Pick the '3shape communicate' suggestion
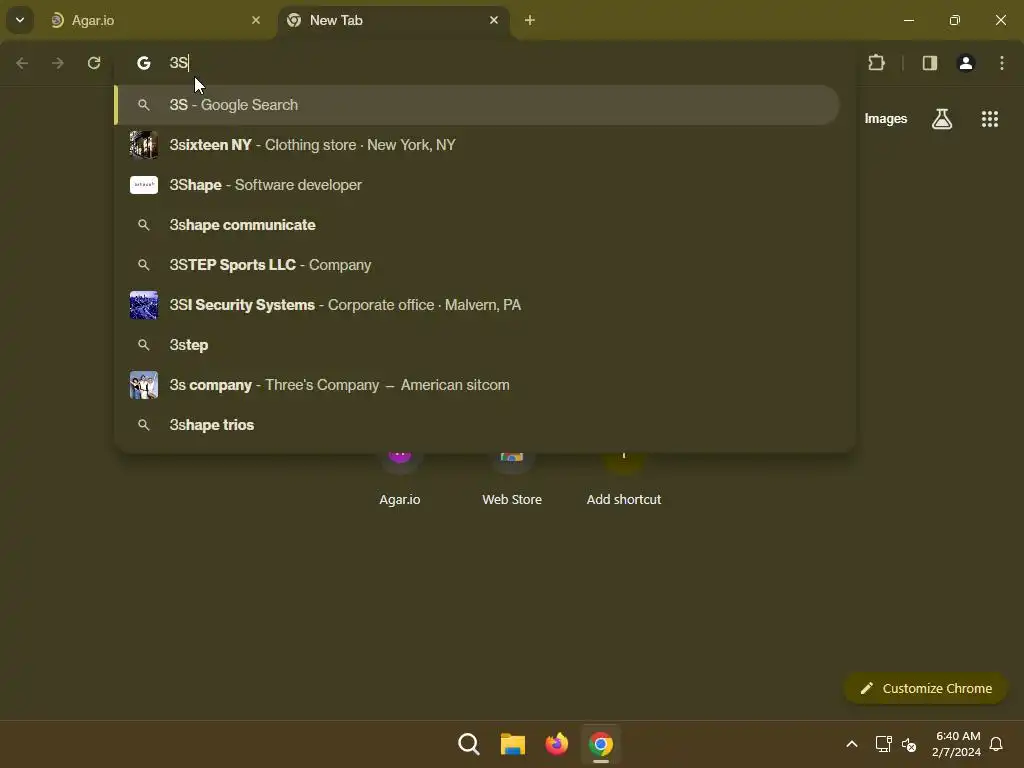This screenshot has width=1024, height=768. 477,225
